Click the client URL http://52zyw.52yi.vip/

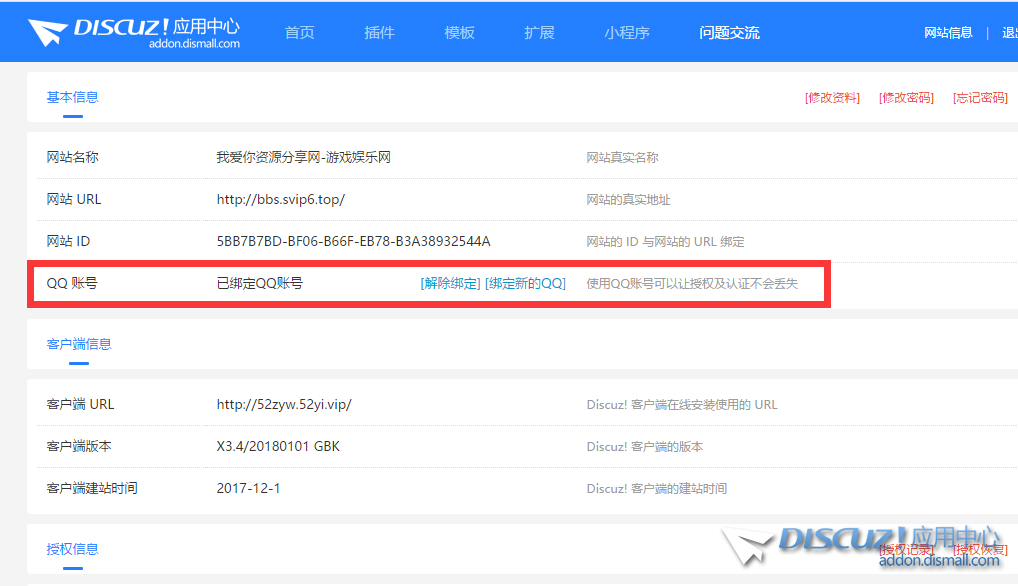(x=284, y=404)
